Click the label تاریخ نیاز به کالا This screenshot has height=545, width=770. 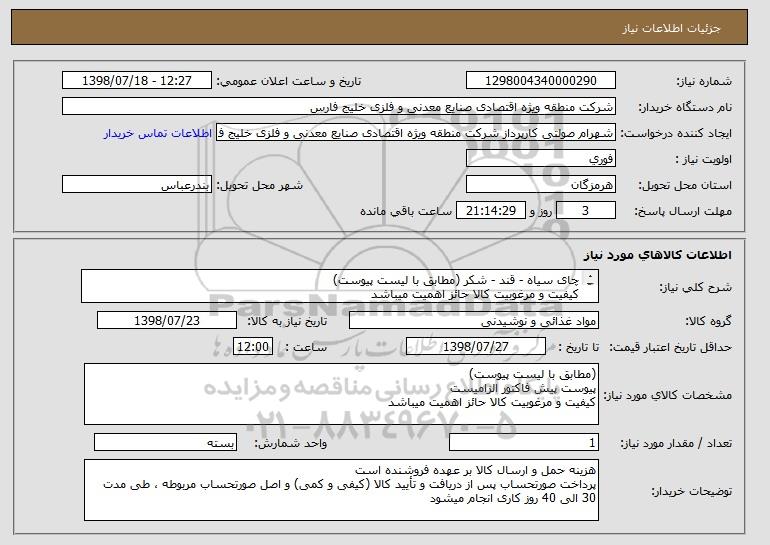click(287, 322)
